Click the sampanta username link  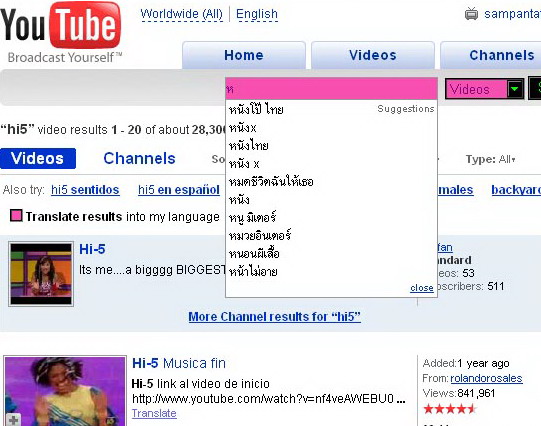[512, 14]
